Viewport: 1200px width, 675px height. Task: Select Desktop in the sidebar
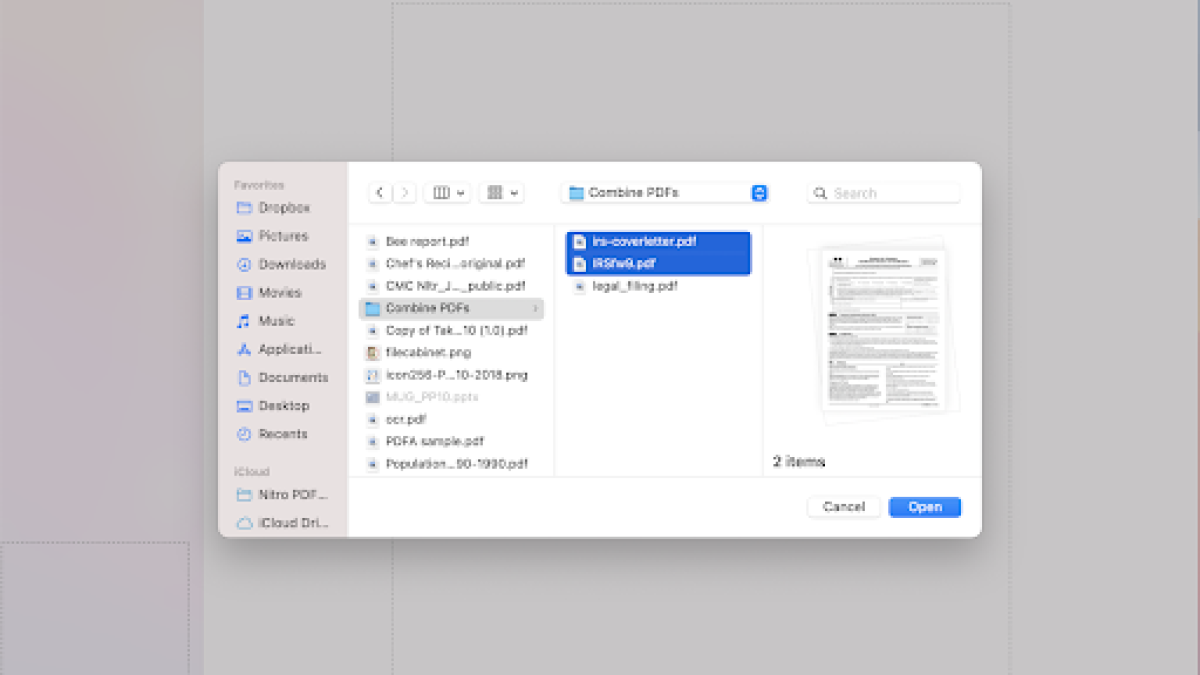click(283, 406)
